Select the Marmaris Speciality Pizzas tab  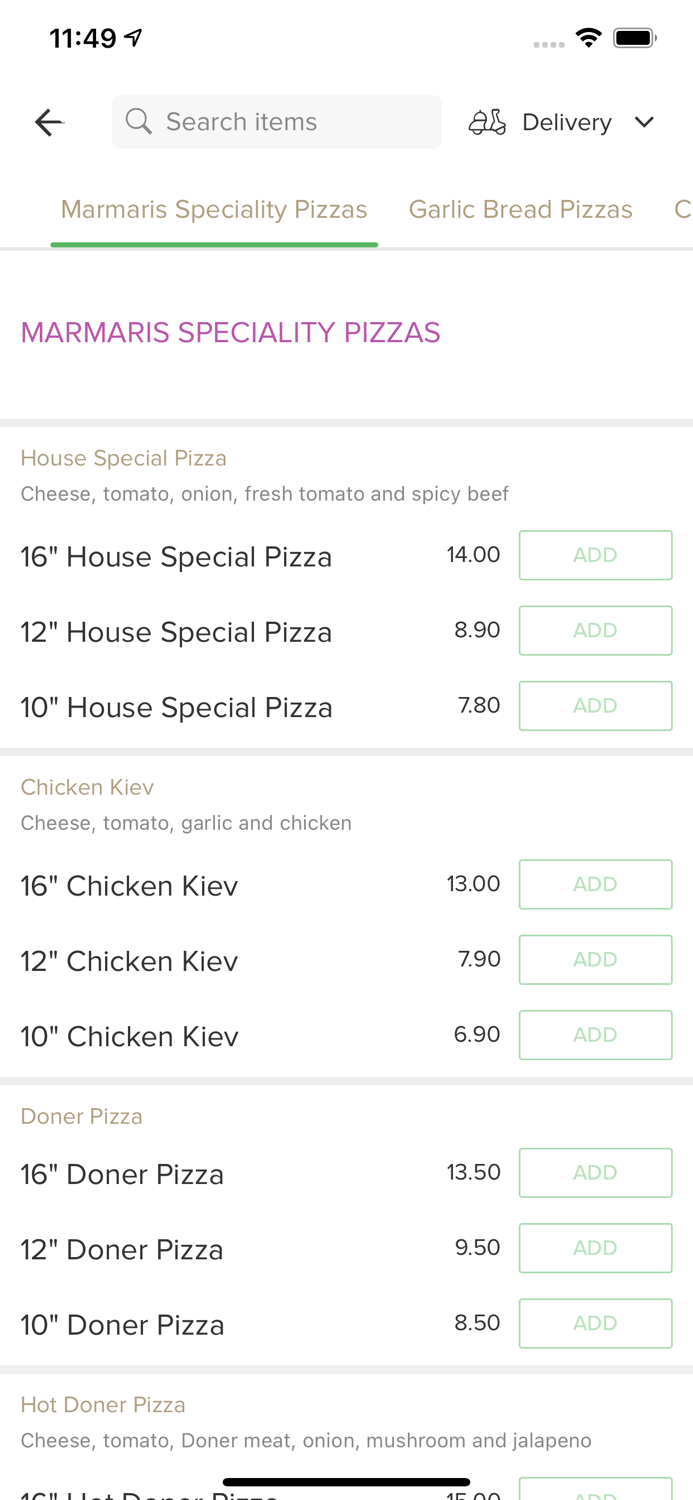(214, 209)
